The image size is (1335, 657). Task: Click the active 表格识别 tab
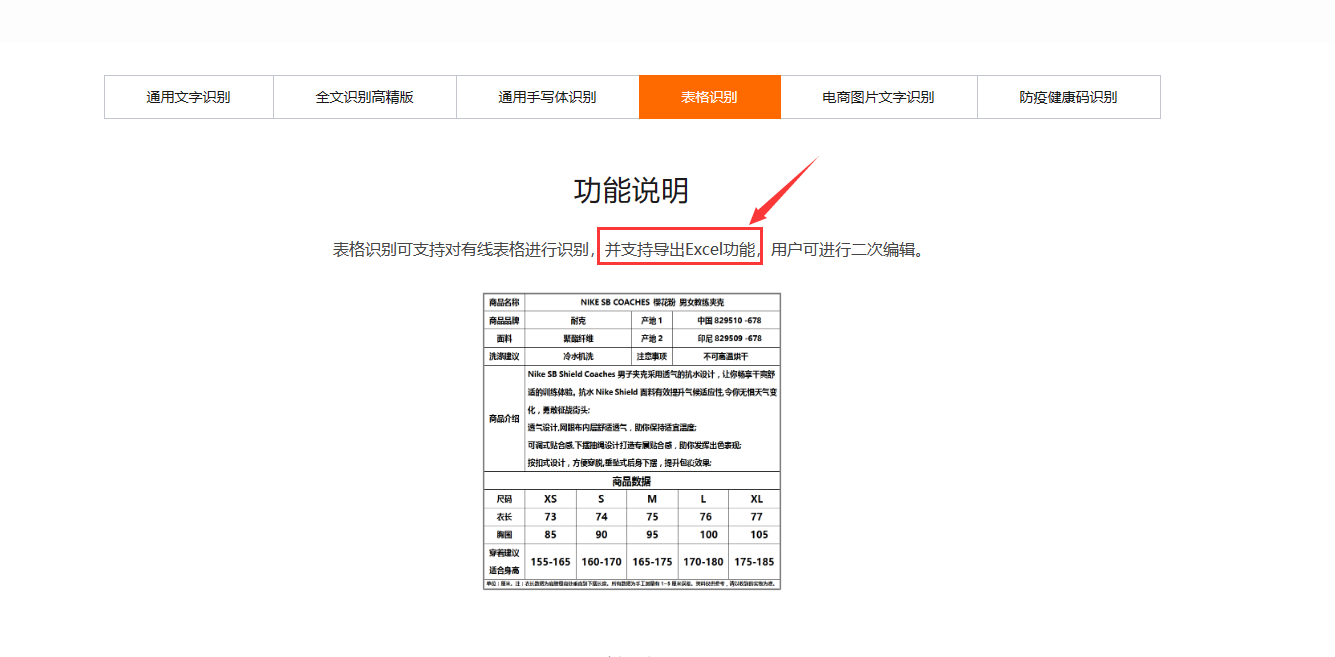pyautogui.click(x=710, y=97)
